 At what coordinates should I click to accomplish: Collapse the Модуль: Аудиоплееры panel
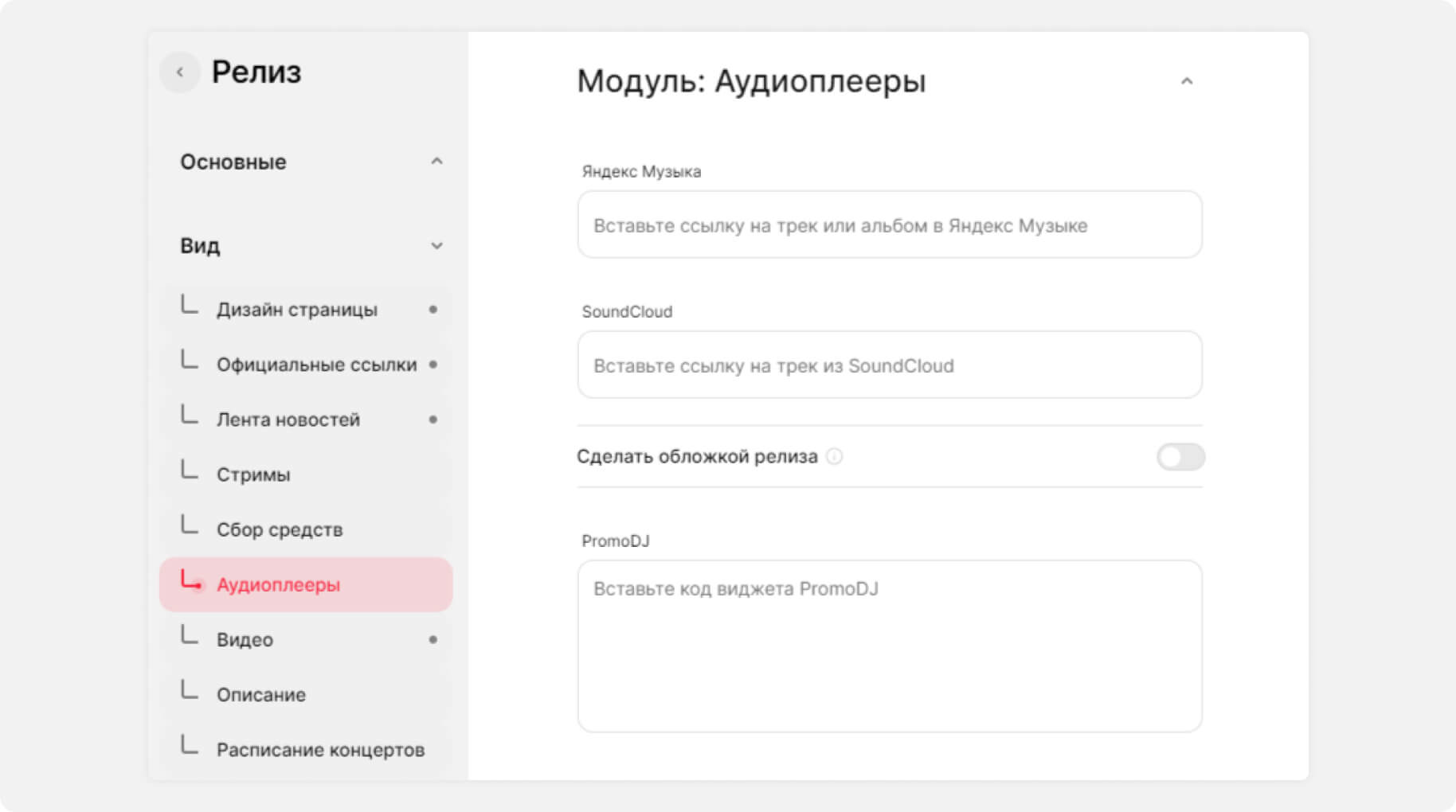click(1186, 81)
